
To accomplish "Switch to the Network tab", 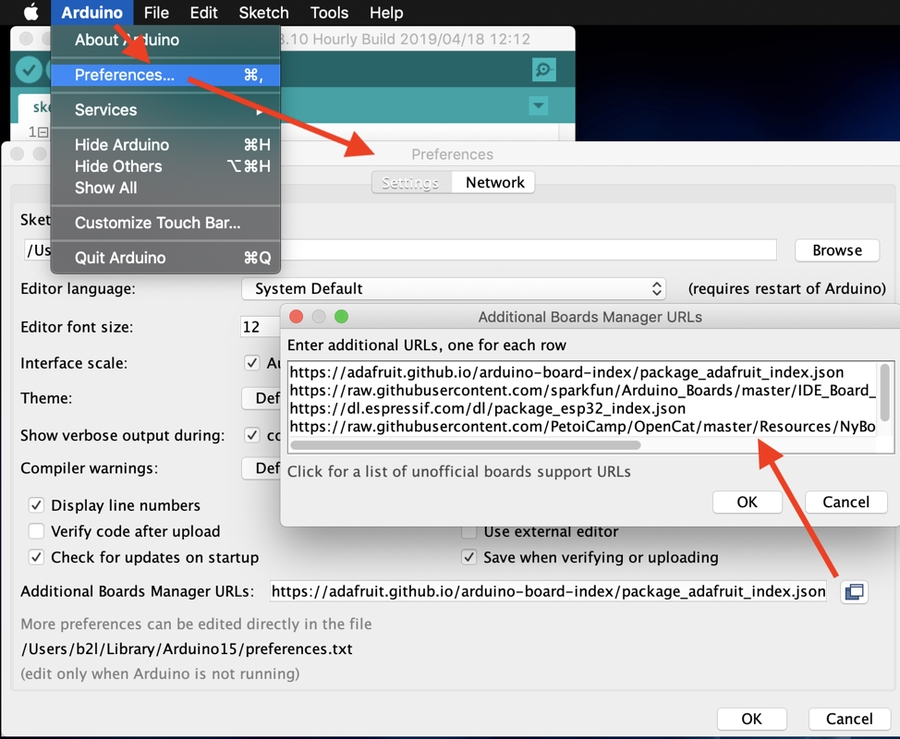I will 494,183.
